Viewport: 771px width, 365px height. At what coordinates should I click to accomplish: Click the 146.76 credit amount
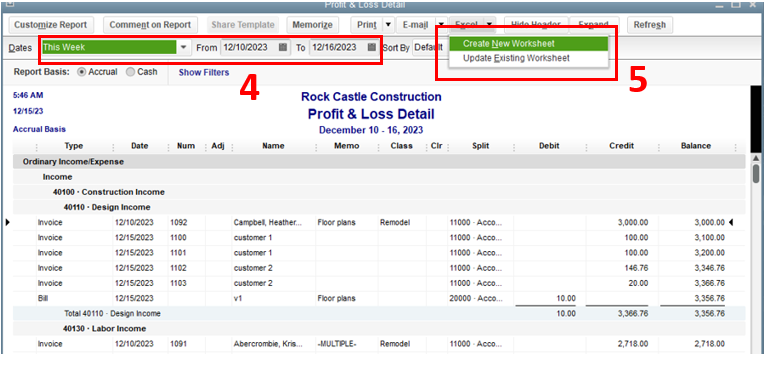pyautogui.click(x=637, y=268)
